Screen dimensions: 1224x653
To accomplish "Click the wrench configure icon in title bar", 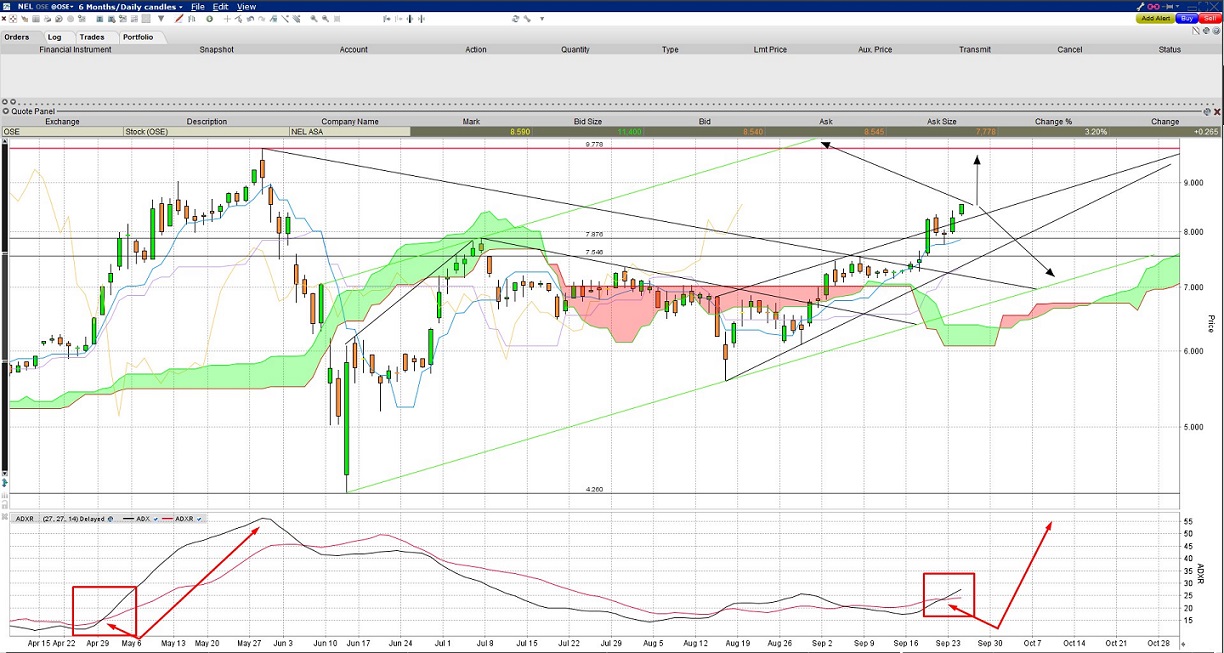I will (1141, 7).
